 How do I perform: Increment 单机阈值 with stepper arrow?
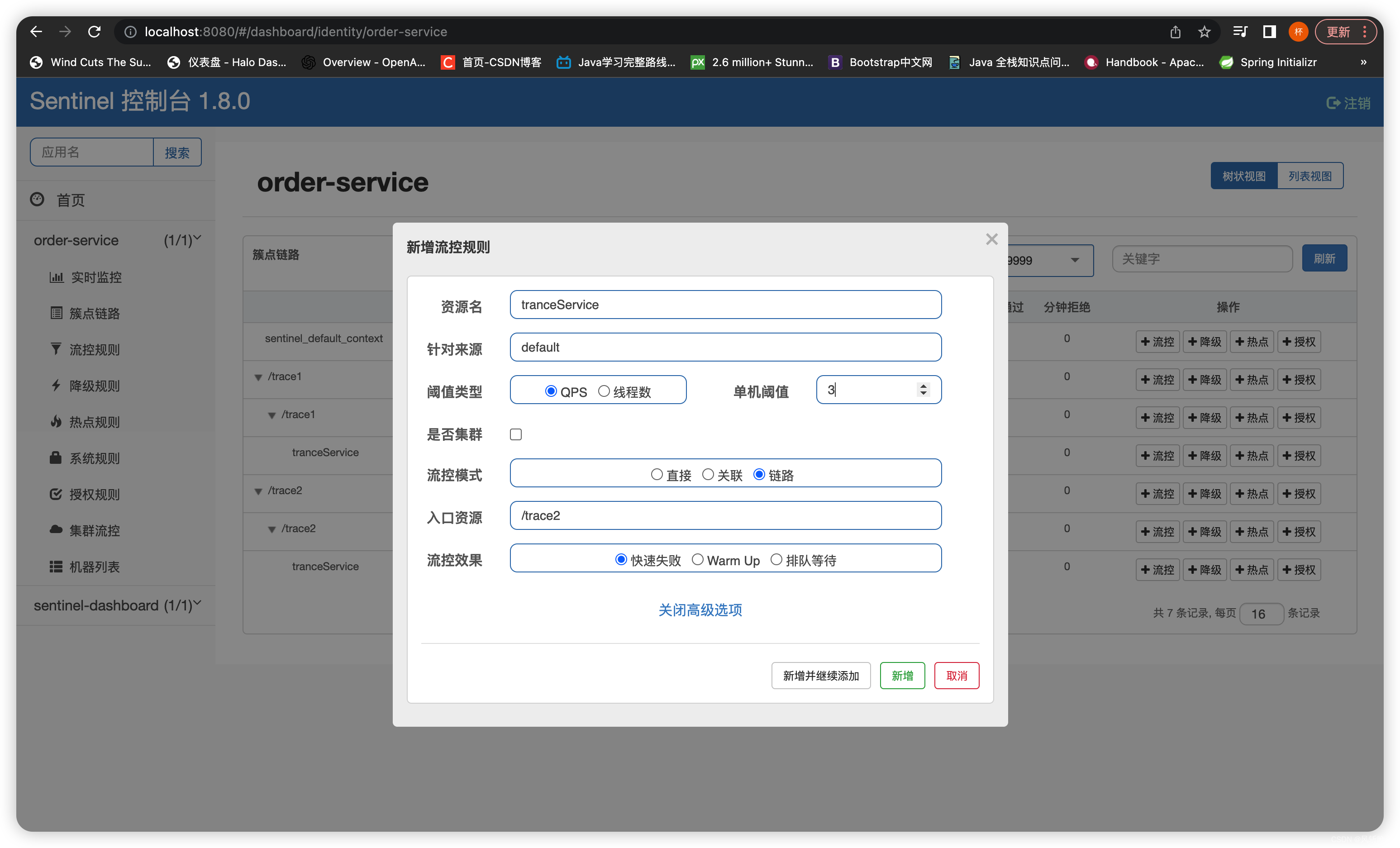[x=923, y=386]
